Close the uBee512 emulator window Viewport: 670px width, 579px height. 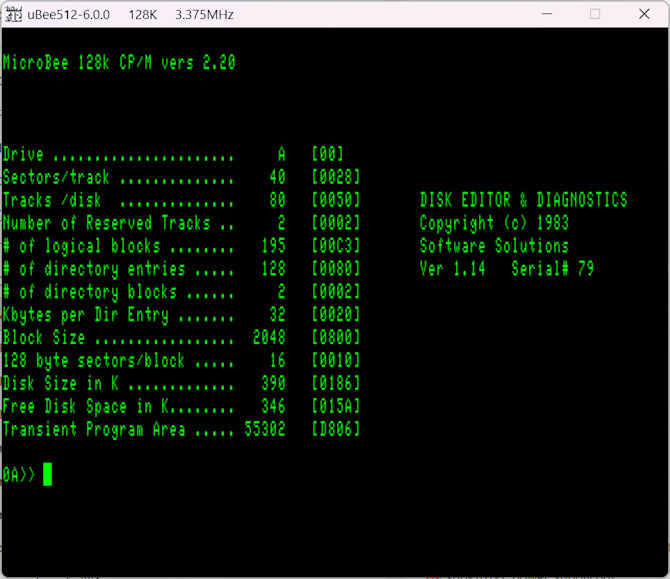point(641,14)
